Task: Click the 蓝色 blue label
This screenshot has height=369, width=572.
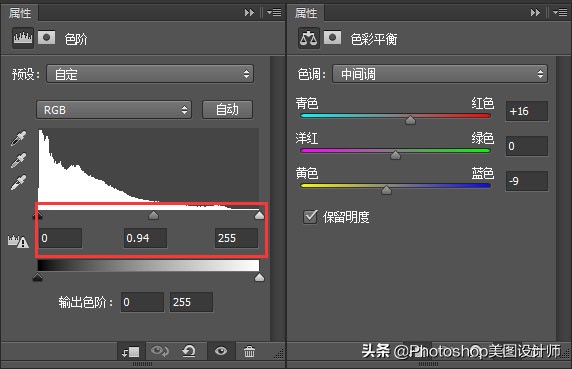Action: tap(482, 173)
